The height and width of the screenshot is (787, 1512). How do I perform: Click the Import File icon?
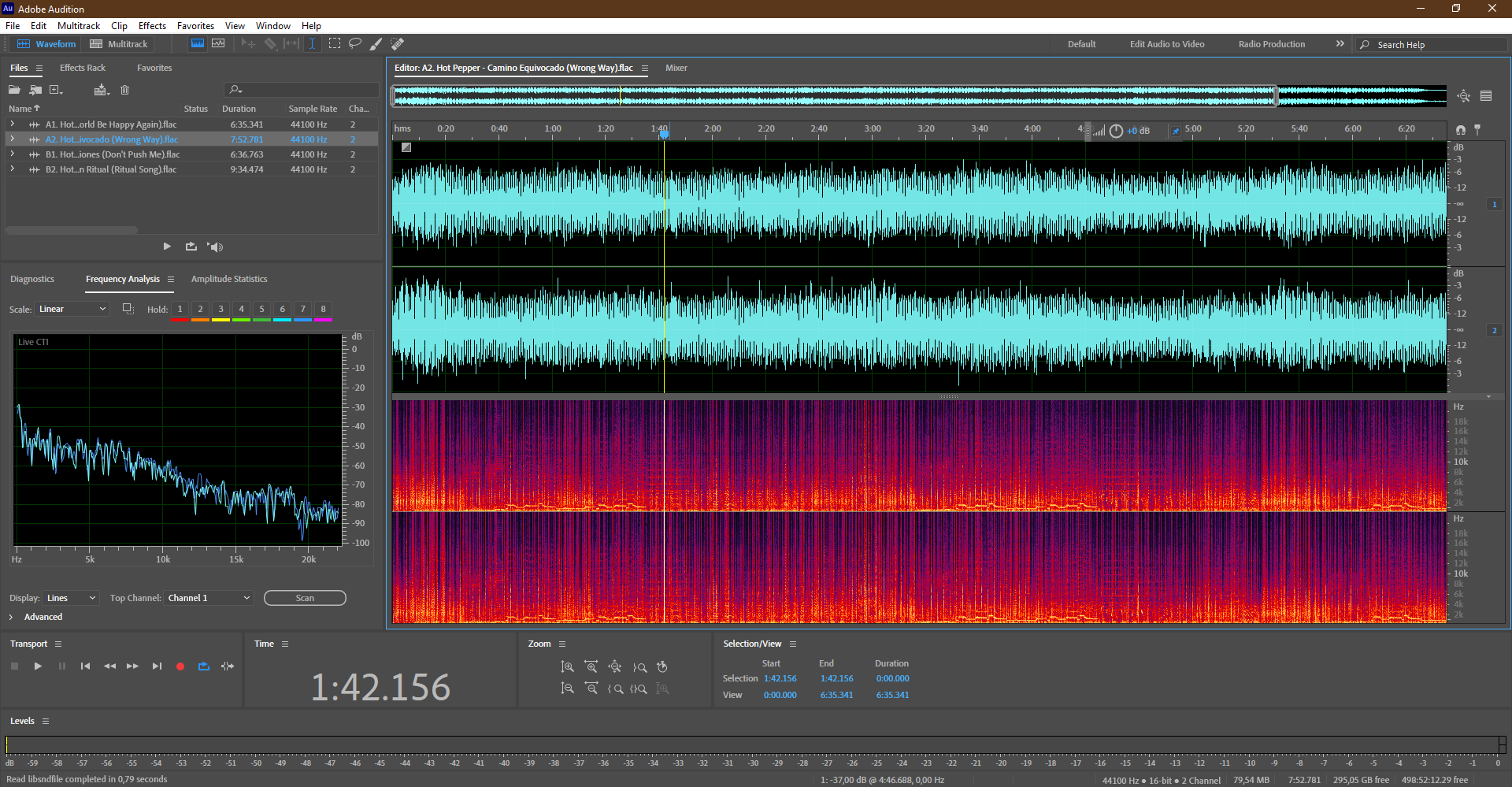point(35,90)
